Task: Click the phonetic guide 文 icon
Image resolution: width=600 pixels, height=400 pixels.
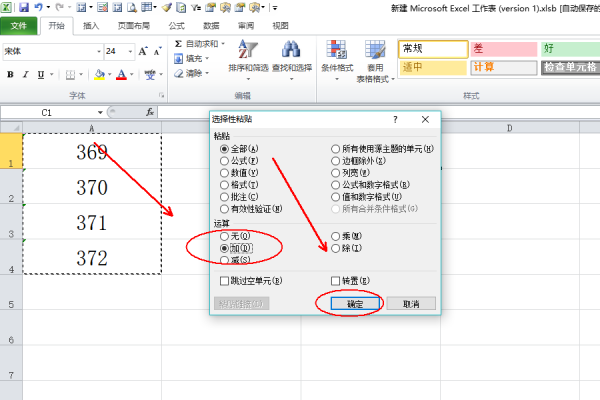Action: pyautogui.click(x=150, y=74)
